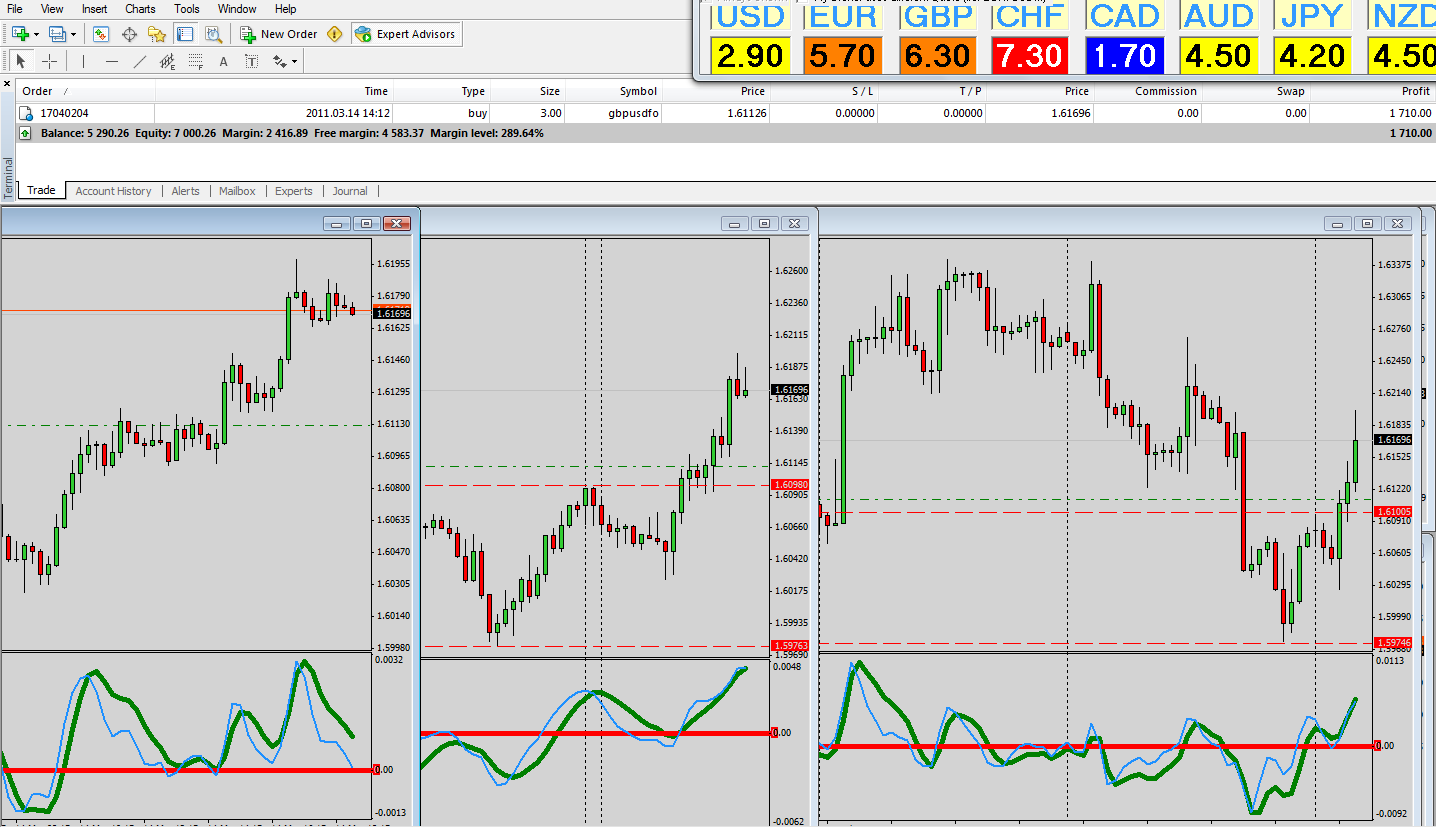Click the blue CAD 1.70 strength box
1436x827 pixels.
tap(1124, 55)
